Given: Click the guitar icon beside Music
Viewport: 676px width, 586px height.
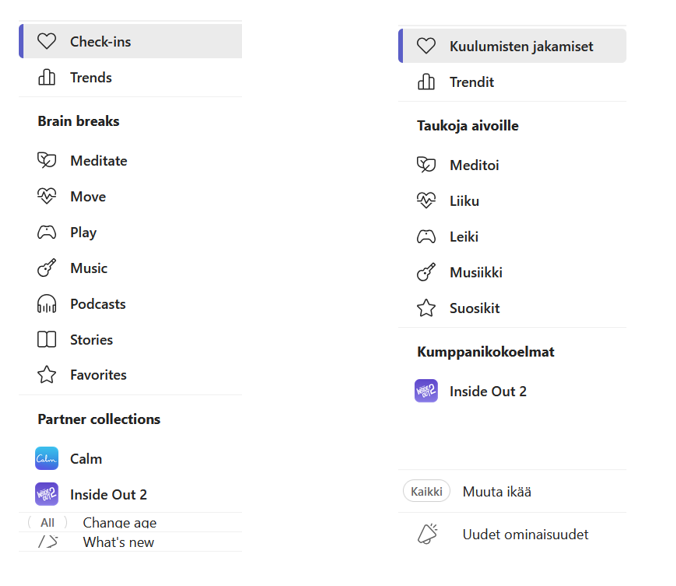Looking at the screenshot, I should click(x=47, y=269).
